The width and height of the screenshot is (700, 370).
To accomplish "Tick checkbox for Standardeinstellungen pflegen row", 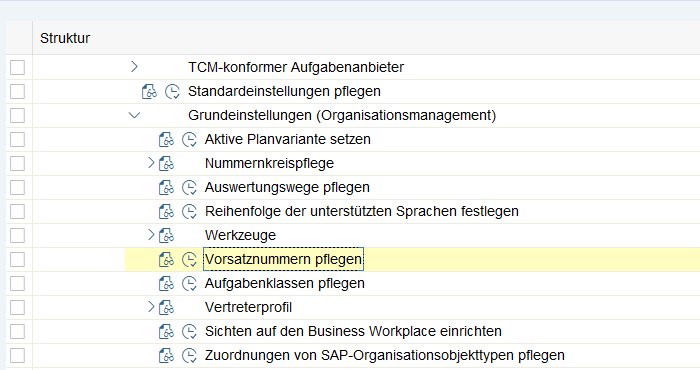I will tap(17, 91).
